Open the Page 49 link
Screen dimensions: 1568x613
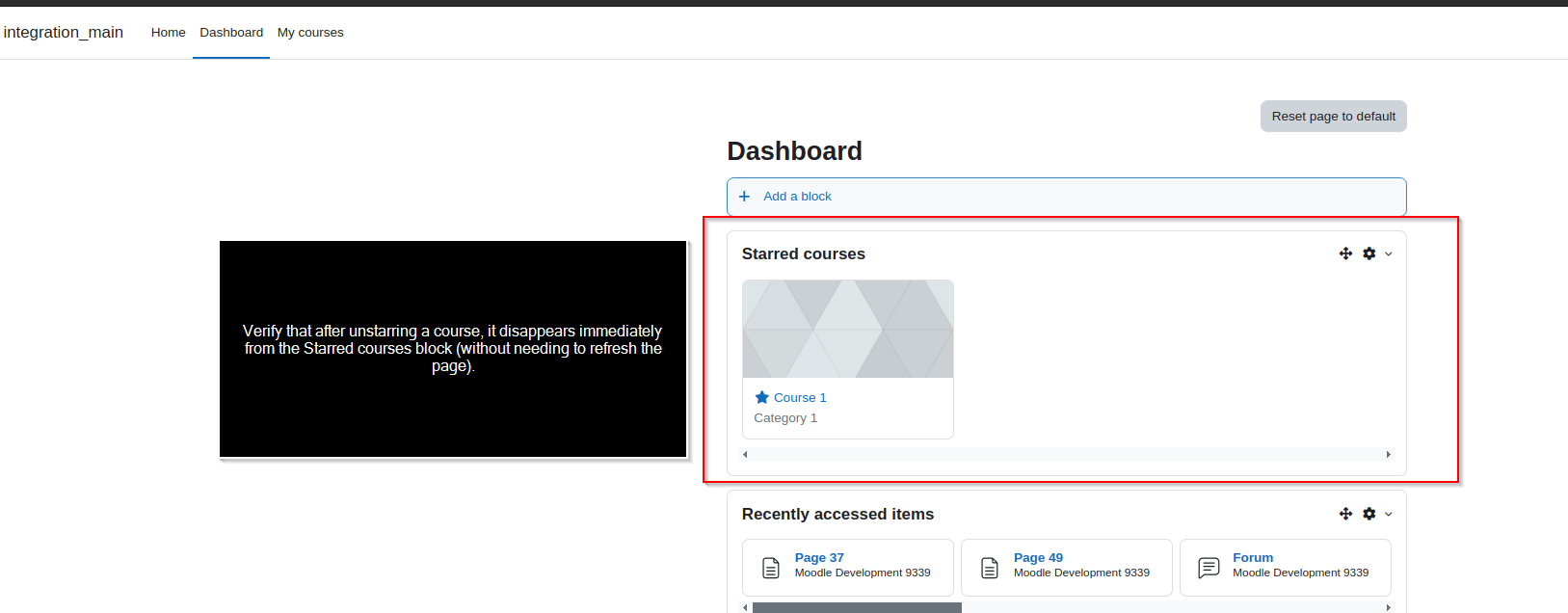coord(1038,557)
